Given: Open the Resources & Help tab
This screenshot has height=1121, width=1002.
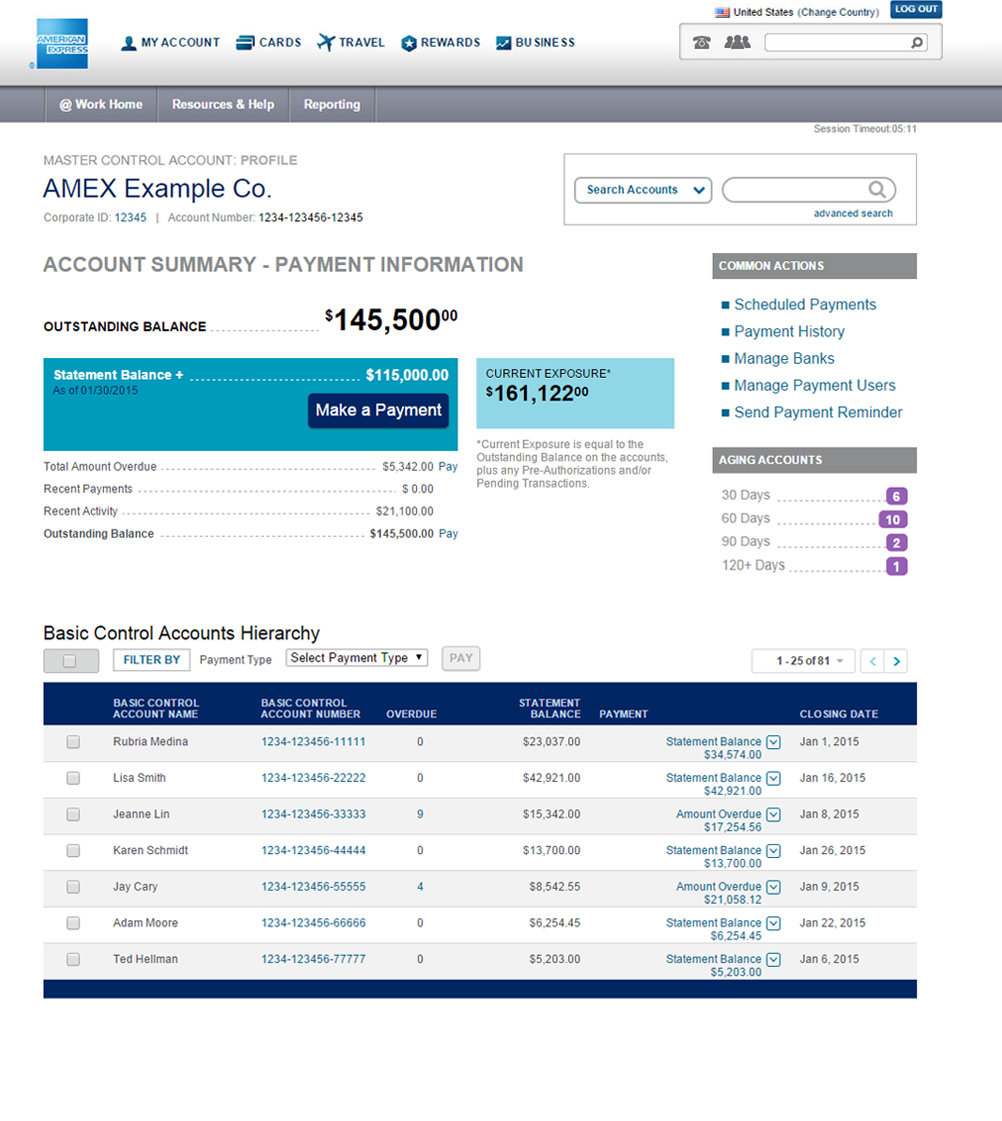Looking at the screenshot, I should pyautogui.click(x=223, y=104).
